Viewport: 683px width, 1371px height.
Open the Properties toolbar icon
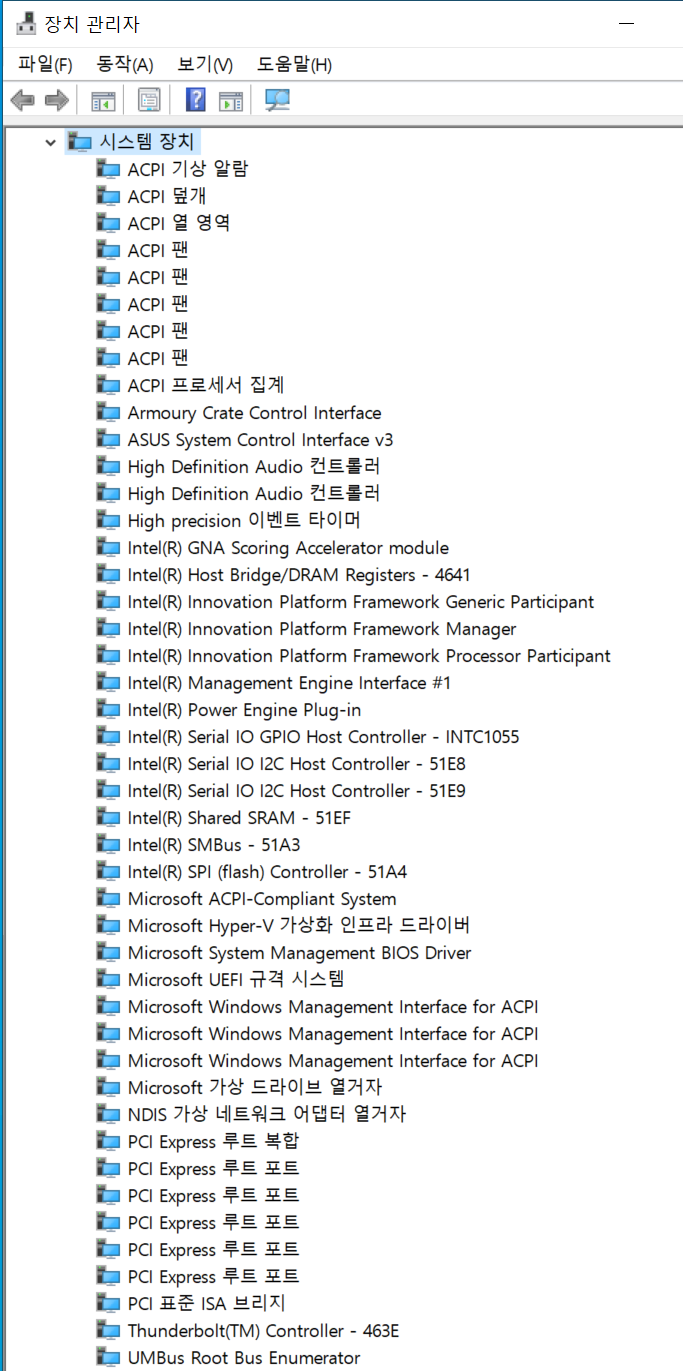click(149, 100)
